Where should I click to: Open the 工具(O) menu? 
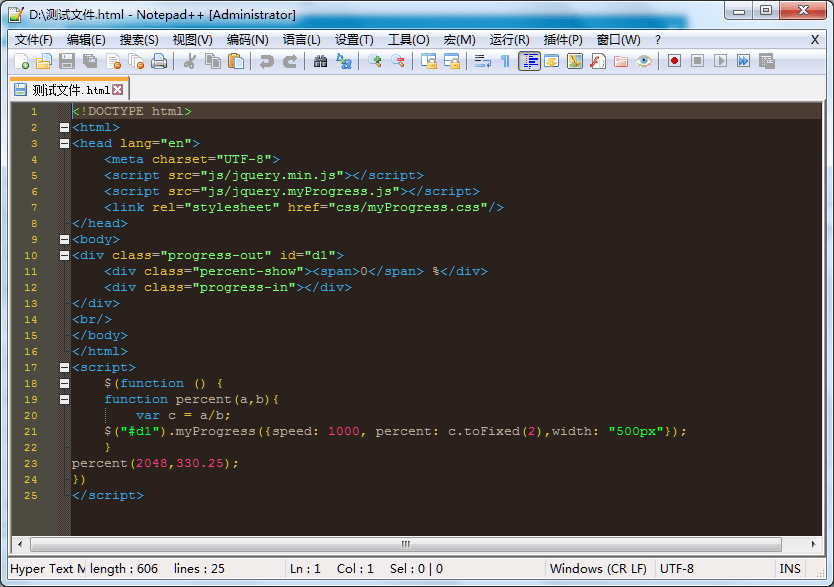pyautogui.click(x=408, y=40)
